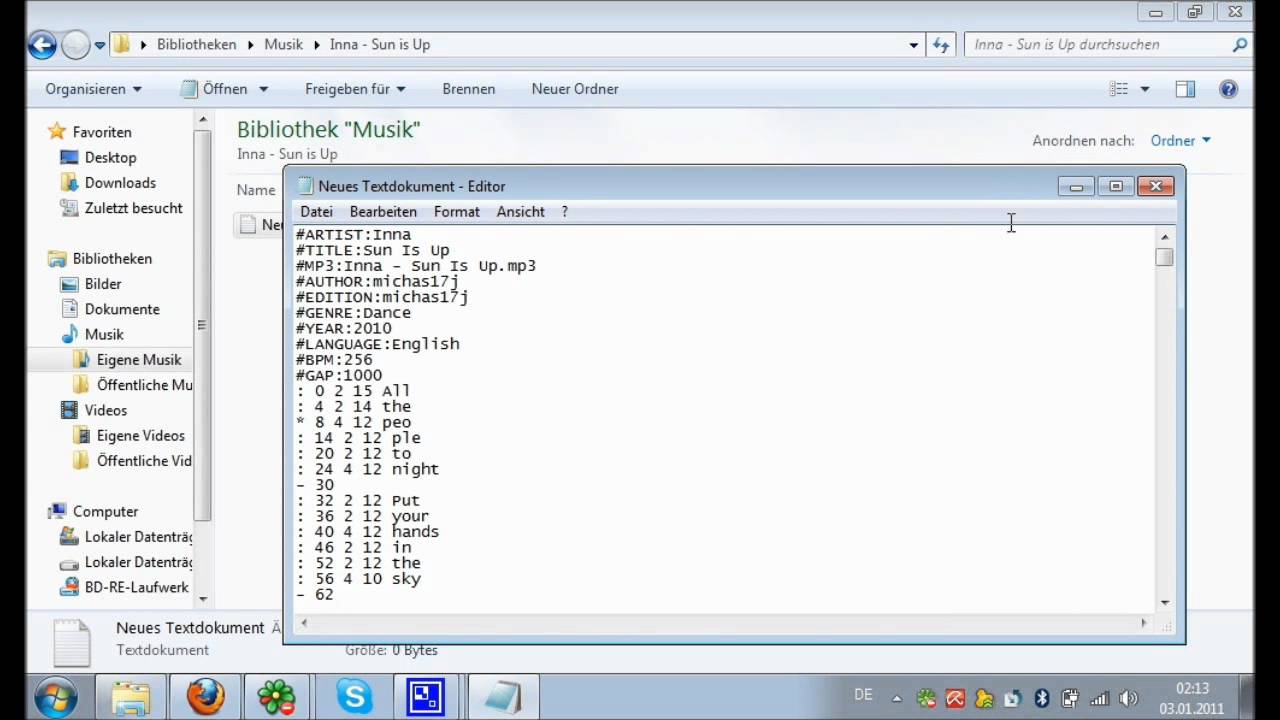
Task: Select Bibliotheken in the navigation pane
Action: (x=112, y=258)
